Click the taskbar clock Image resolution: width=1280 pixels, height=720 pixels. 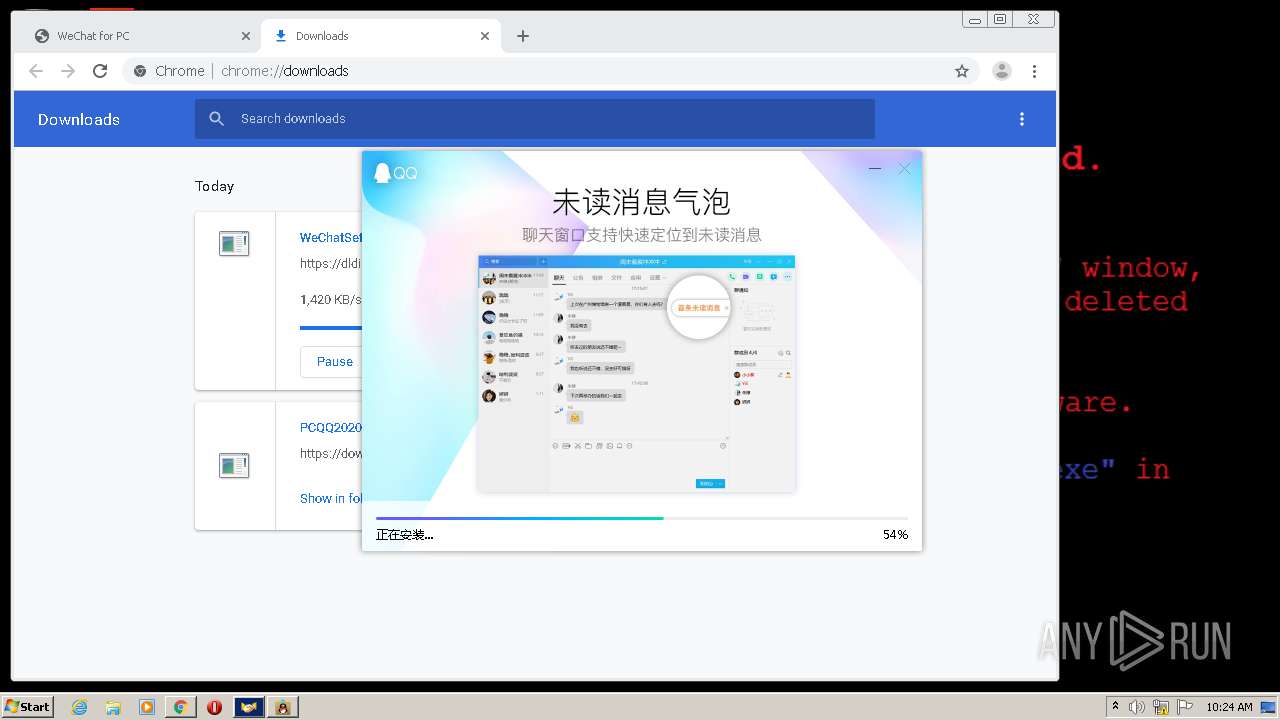[x=1229, y=707]
